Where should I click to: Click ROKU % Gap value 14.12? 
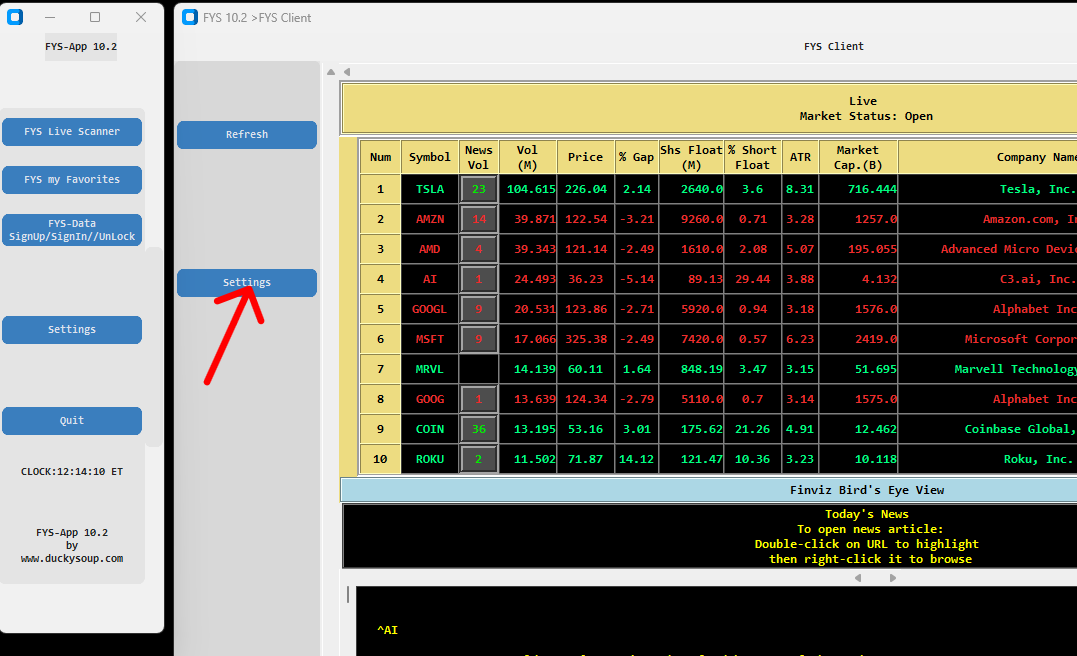click(637, 460)
